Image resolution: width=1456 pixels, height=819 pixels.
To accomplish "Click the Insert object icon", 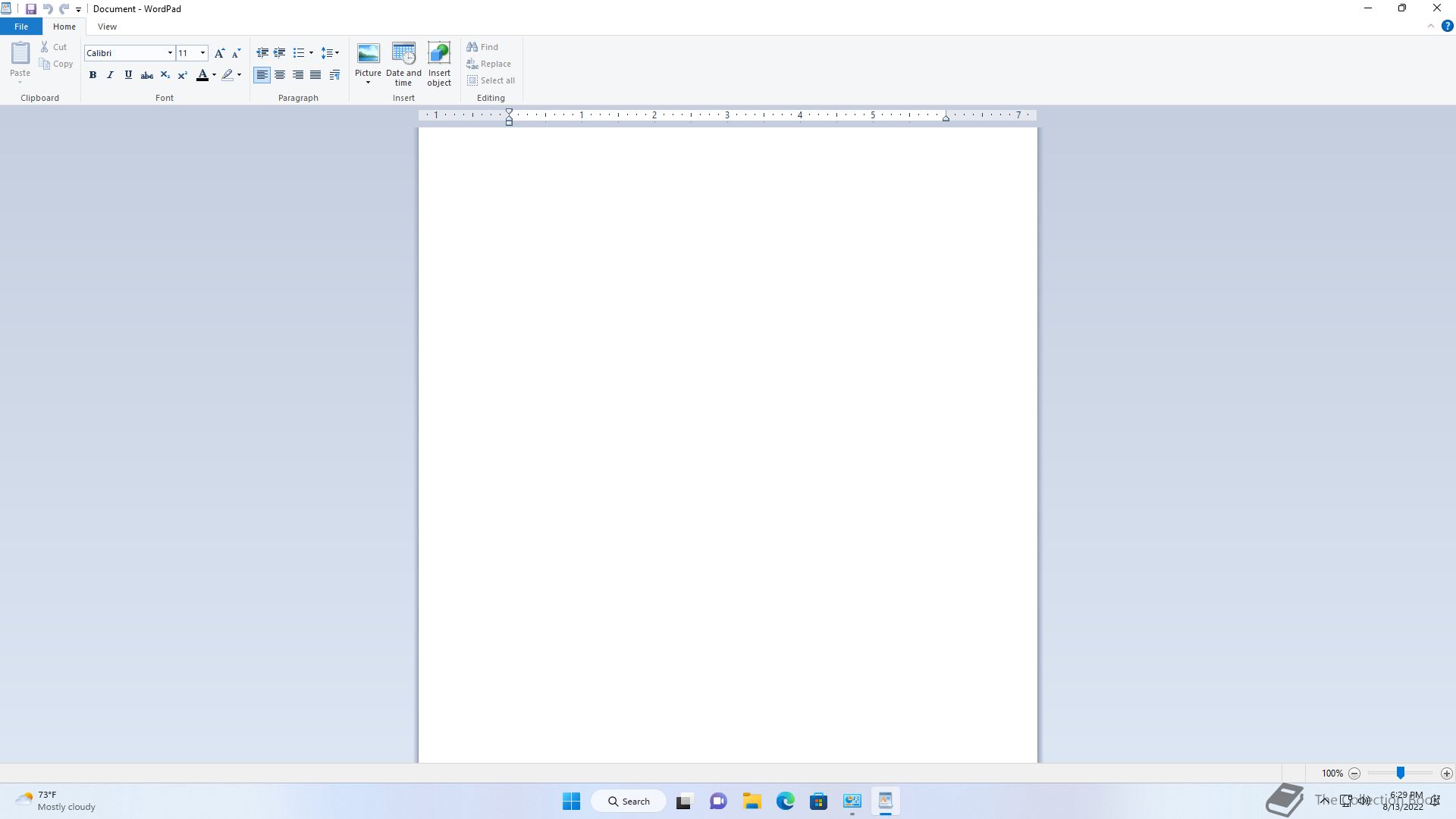I will (439, 55).
